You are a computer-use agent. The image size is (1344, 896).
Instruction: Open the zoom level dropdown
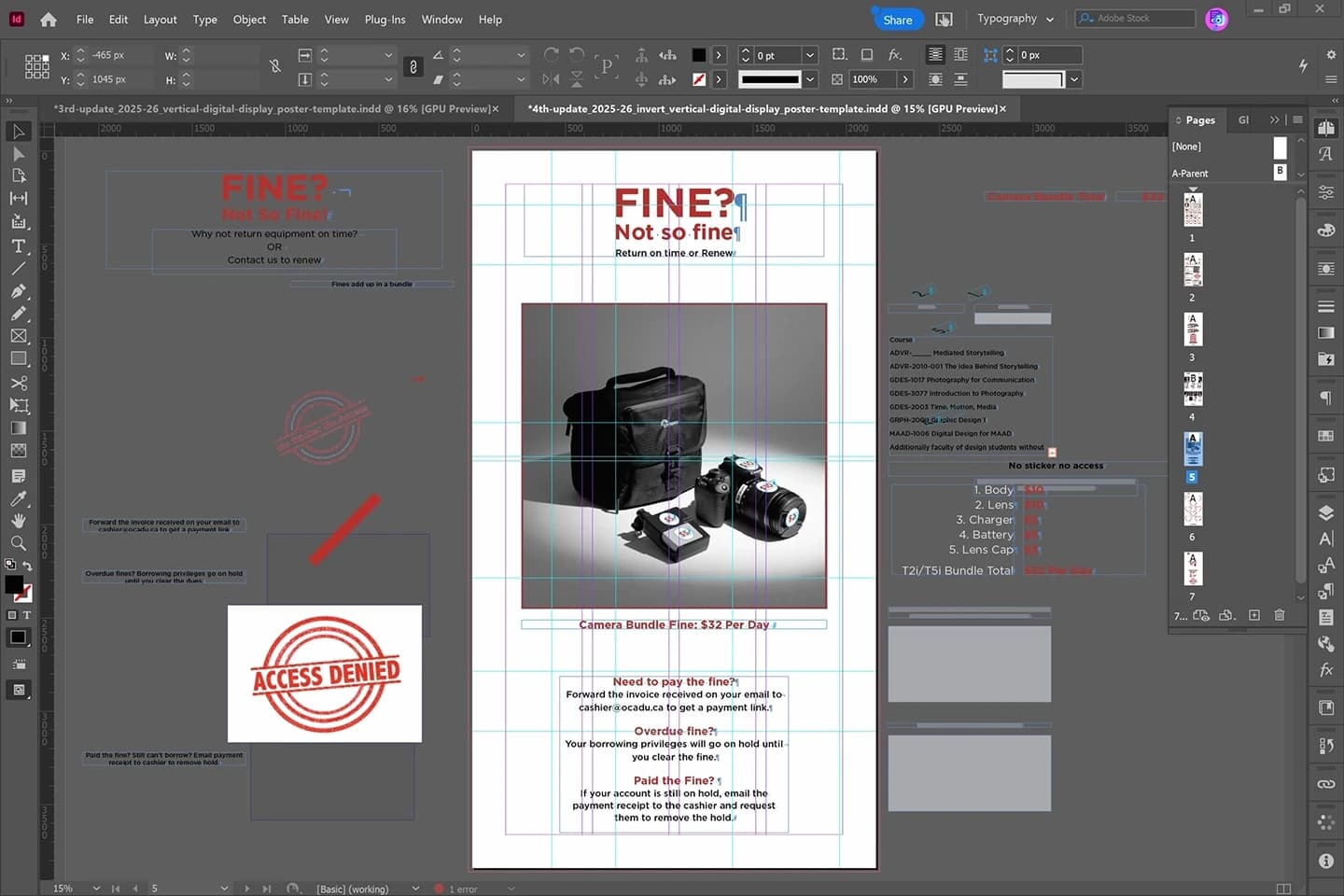click(x=96, y=889)
